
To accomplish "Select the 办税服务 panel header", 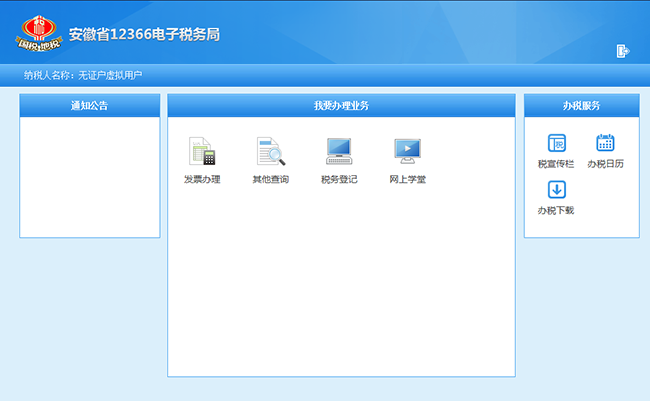I will click(581, 106).
